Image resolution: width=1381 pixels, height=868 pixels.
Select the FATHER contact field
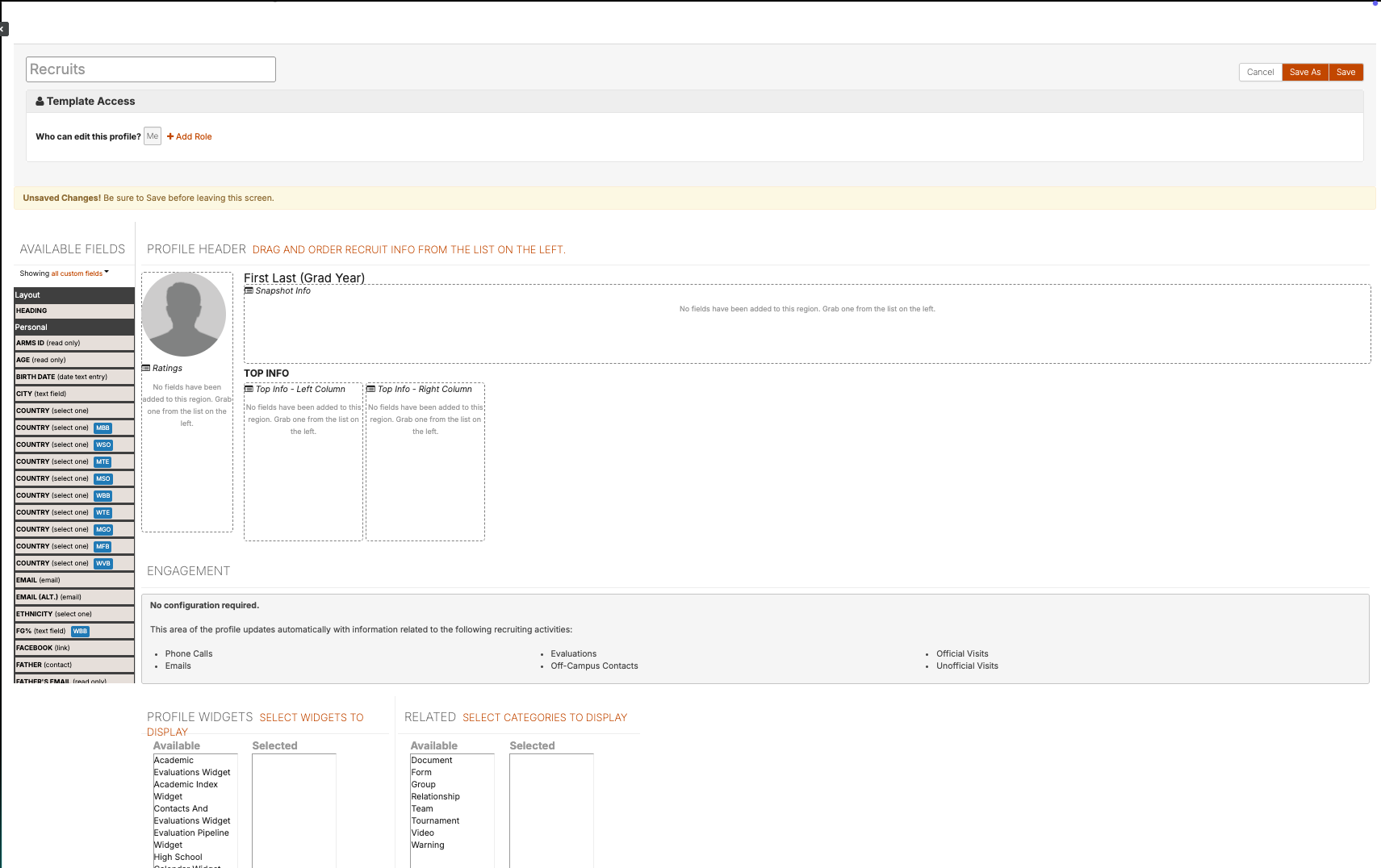click(74, 665)
